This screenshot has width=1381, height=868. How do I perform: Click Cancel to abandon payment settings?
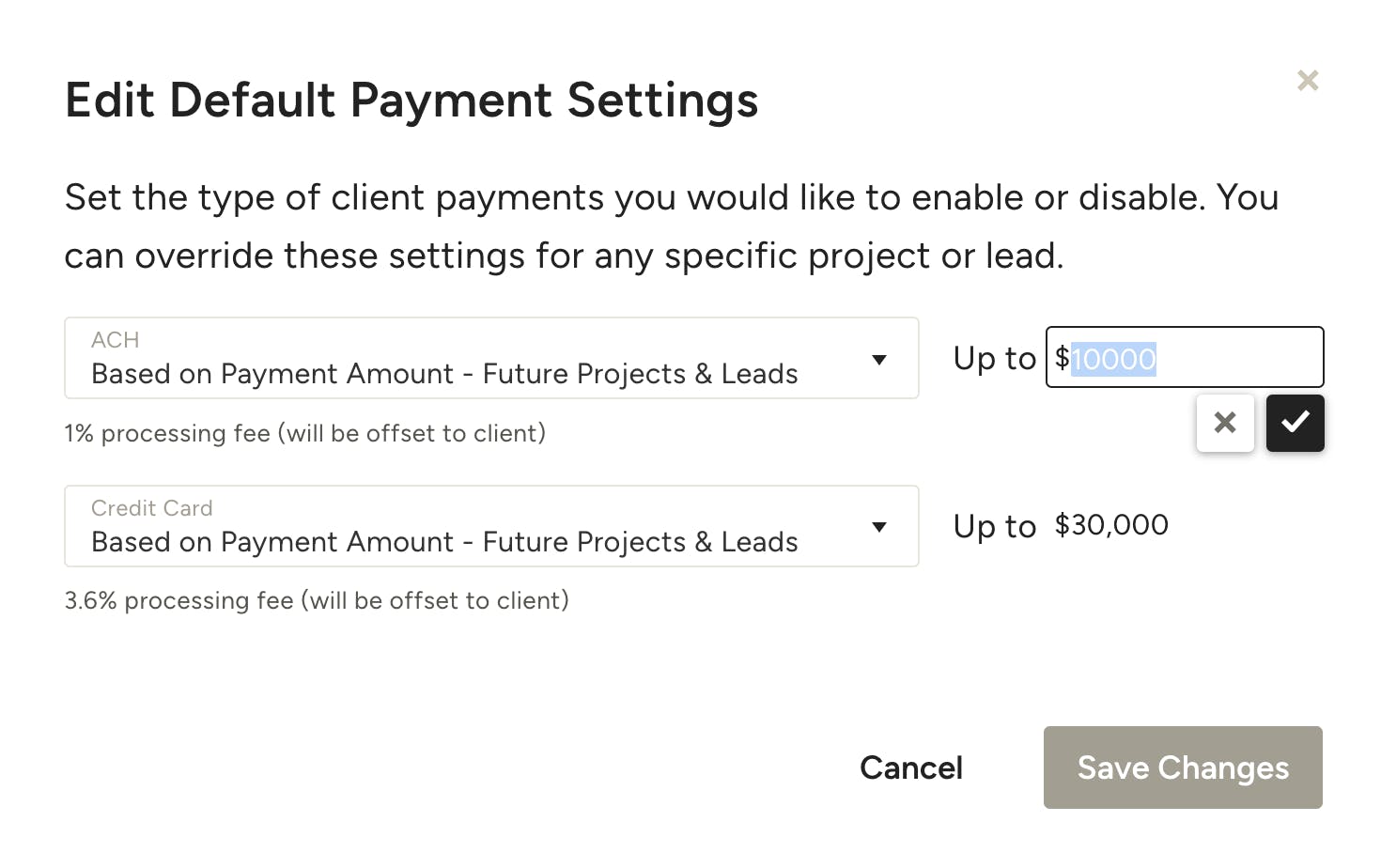[x=910, y=767]
